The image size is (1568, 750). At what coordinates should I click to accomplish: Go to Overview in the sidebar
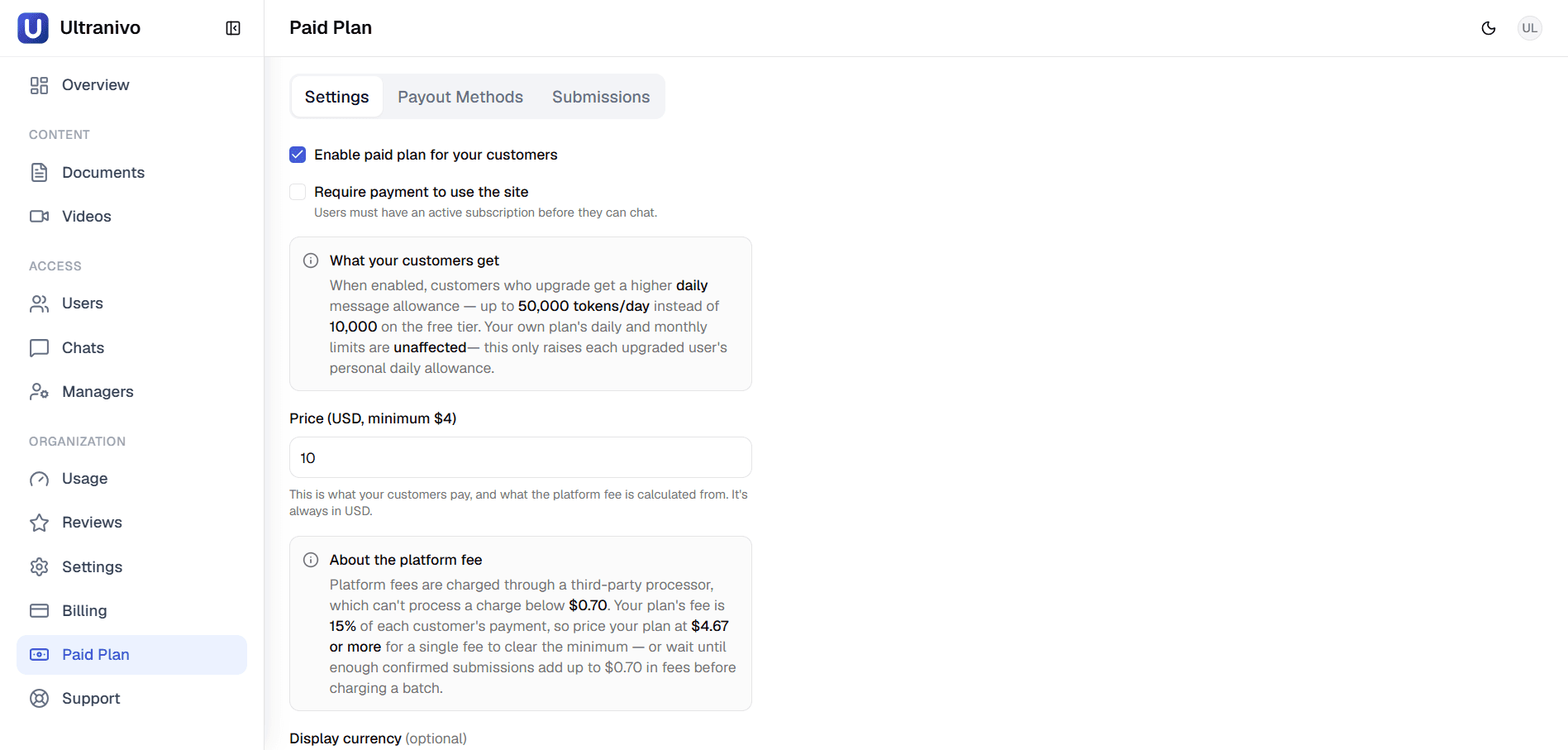coord(131,85)
